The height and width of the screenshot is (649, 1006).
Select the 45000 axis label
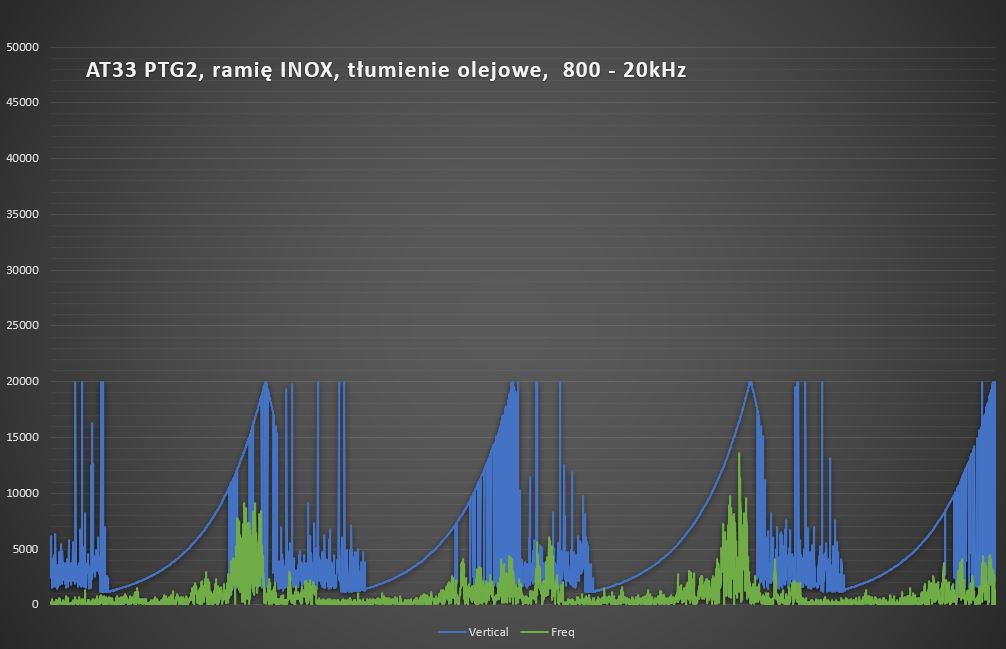tap(22, 102)
